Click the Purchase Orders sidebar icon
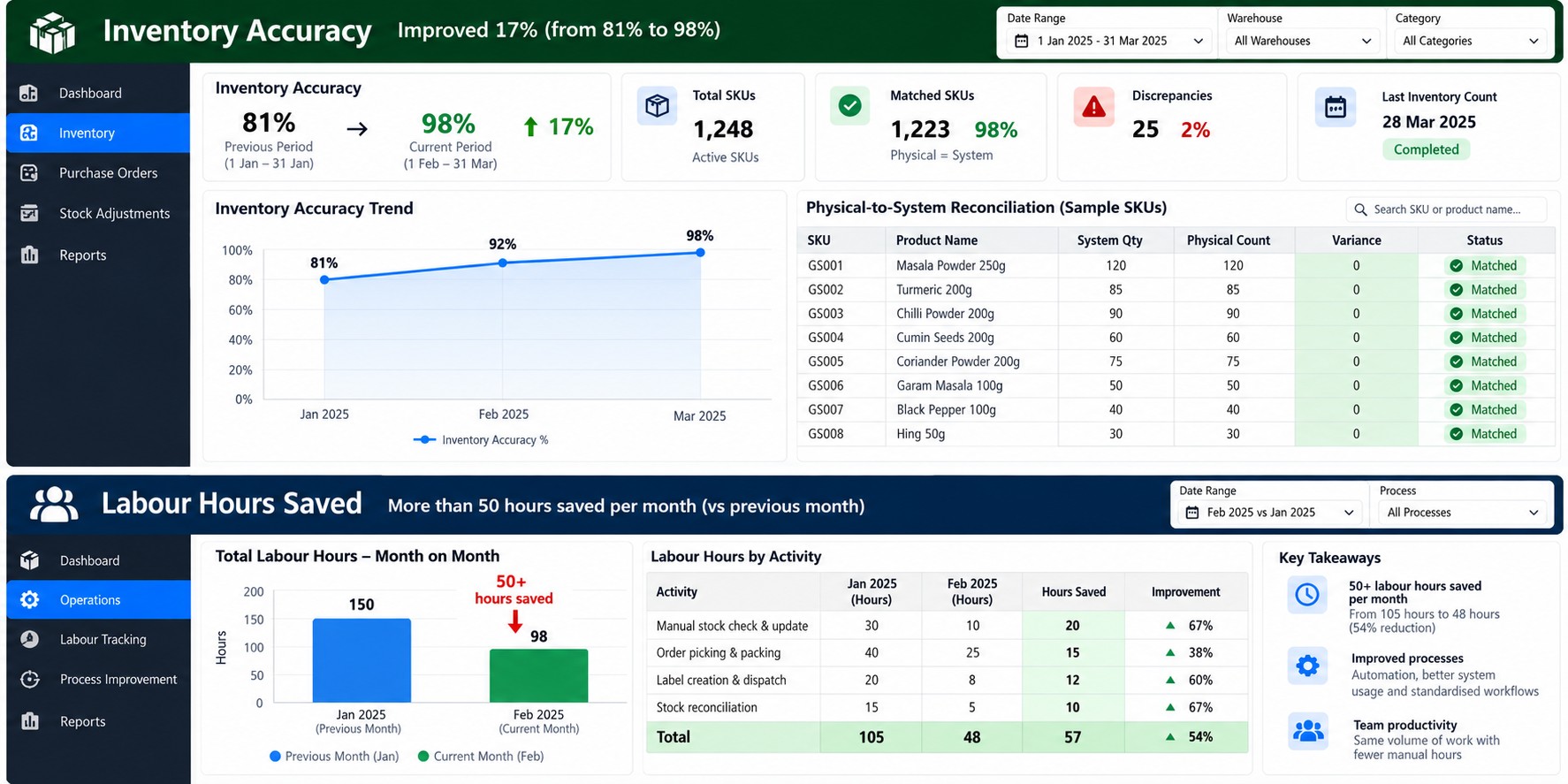 pos(29,173)
